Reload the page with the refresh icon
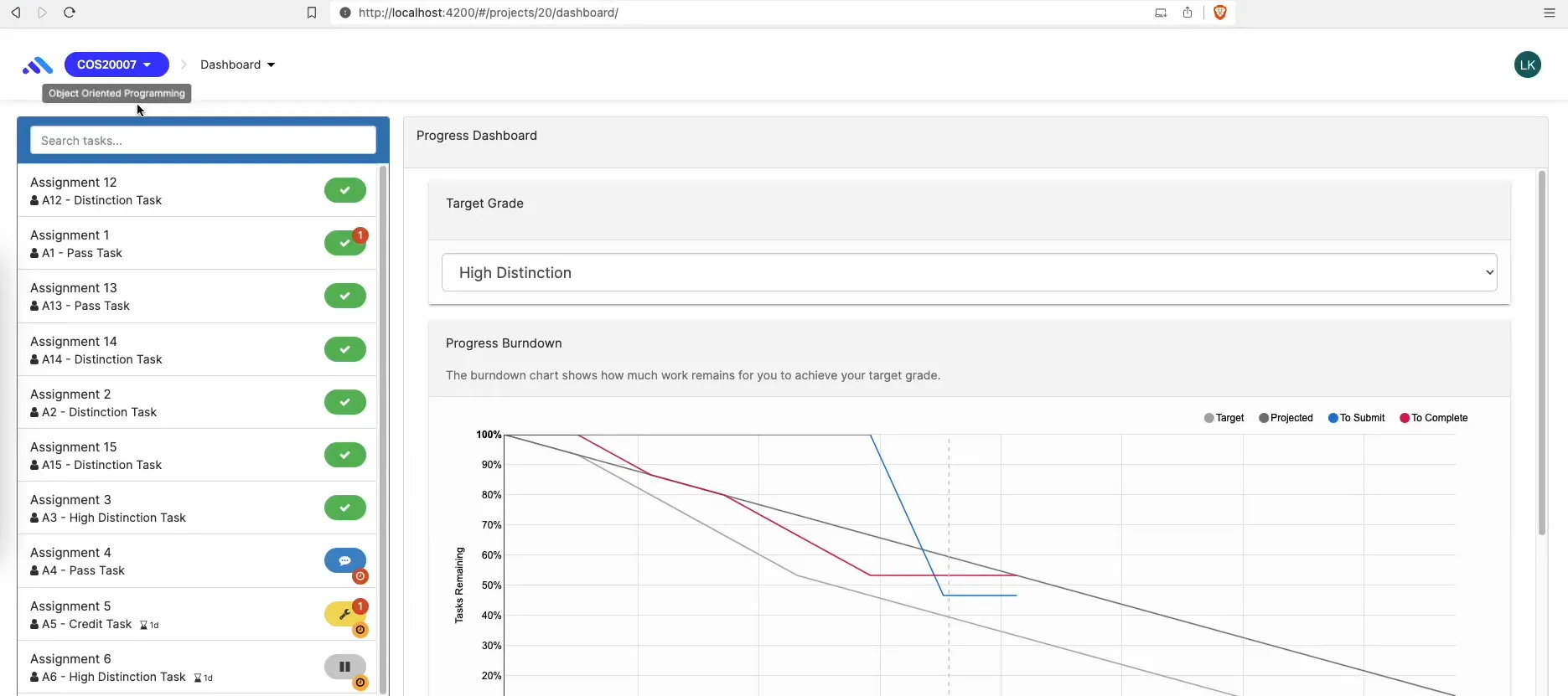The height and width of the screenshot is (696, 1568). click(x=70, y=13)
